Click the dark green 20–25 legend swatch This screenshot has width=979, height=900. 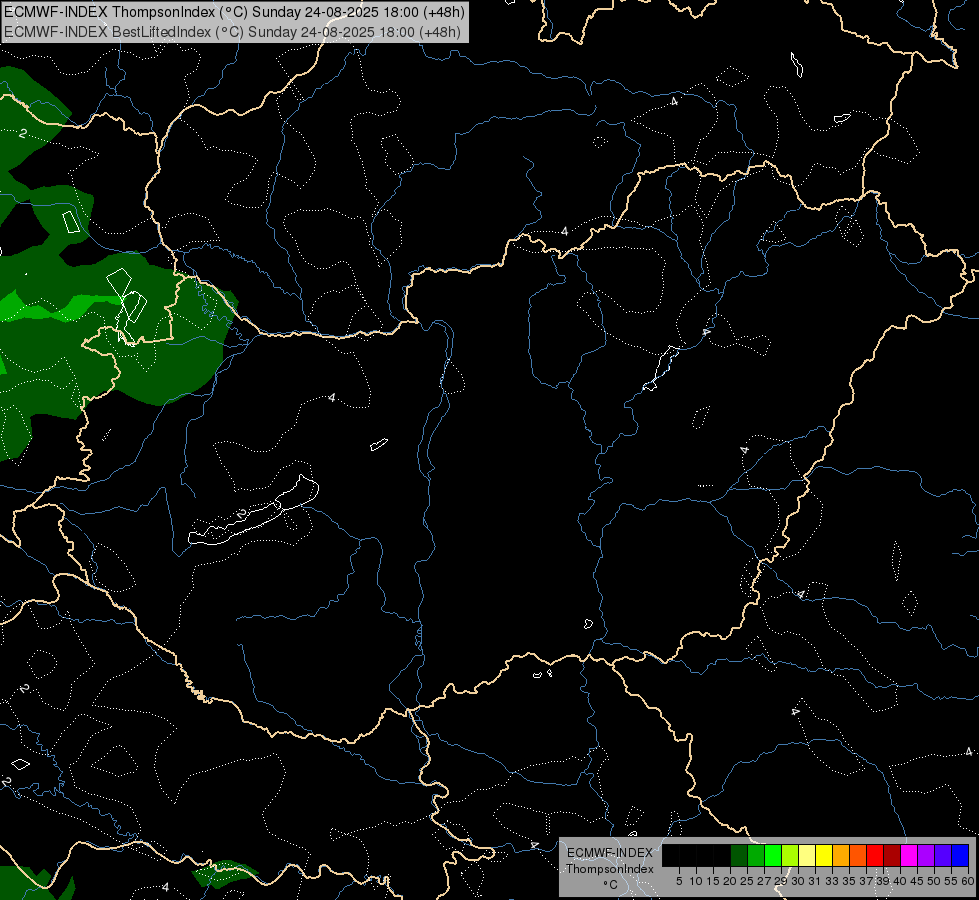click(739, 856)
